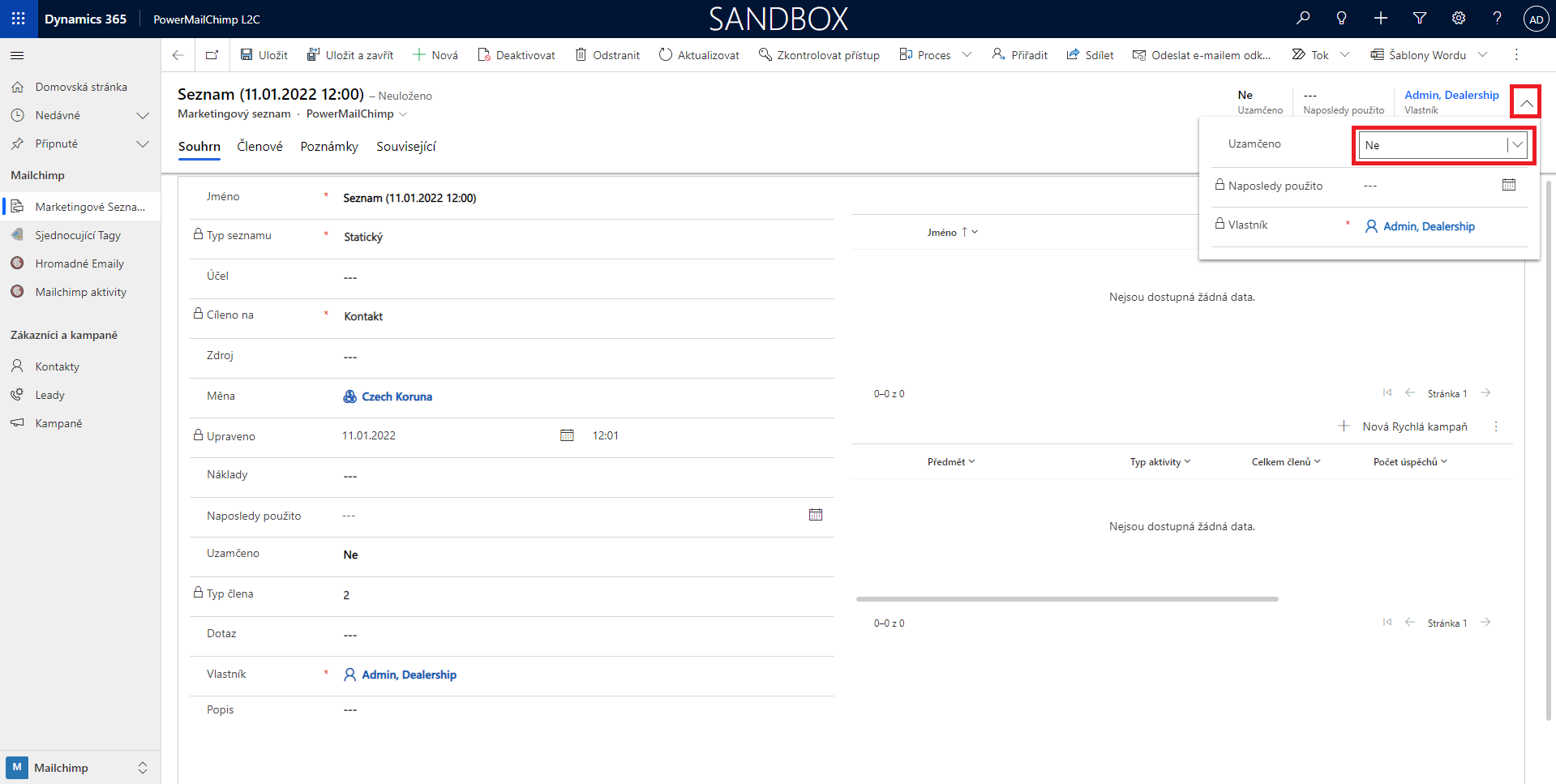
Task: Click the horizontal scrollbar under campaign grid
Action: [1066, 599]
